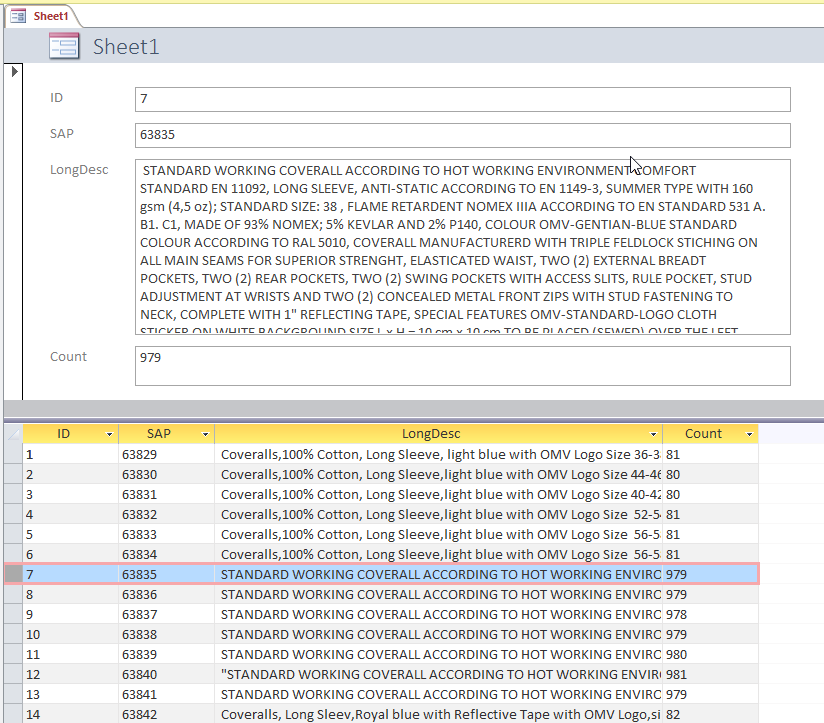
Task: Click ID cell 3
Action: 70,494
